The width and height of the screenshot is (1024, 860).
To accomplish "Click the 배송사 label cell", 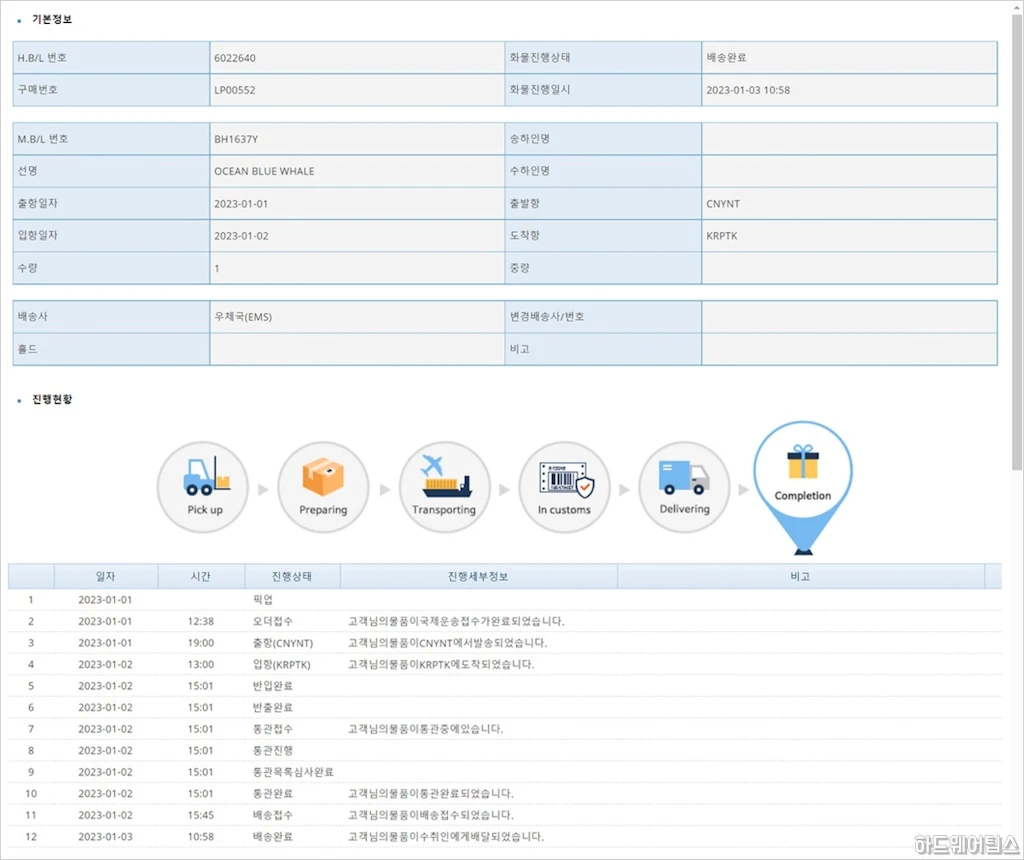I will (111, 317).
